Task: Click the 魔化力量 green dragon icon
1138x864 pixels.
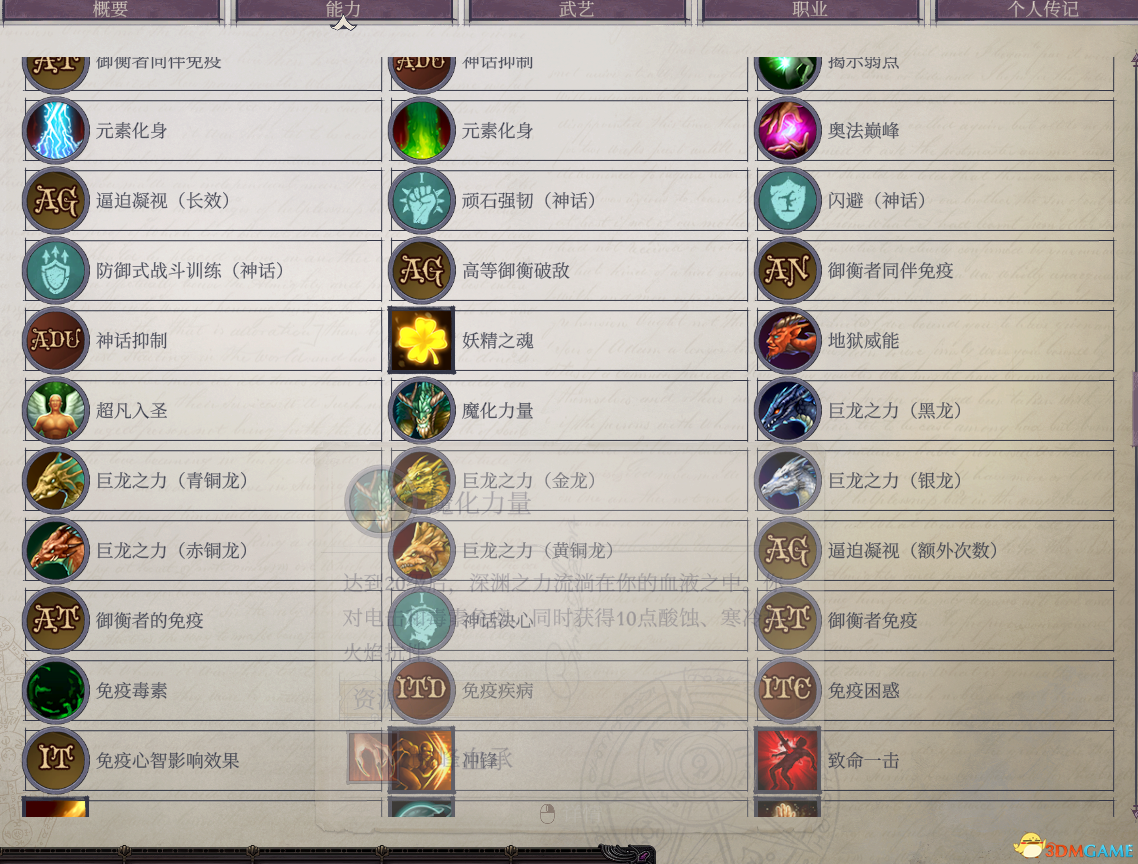Action: 422,410
